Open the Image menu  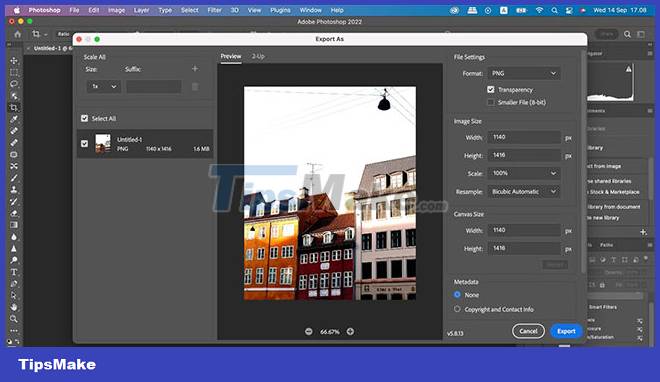coord(117,10)
